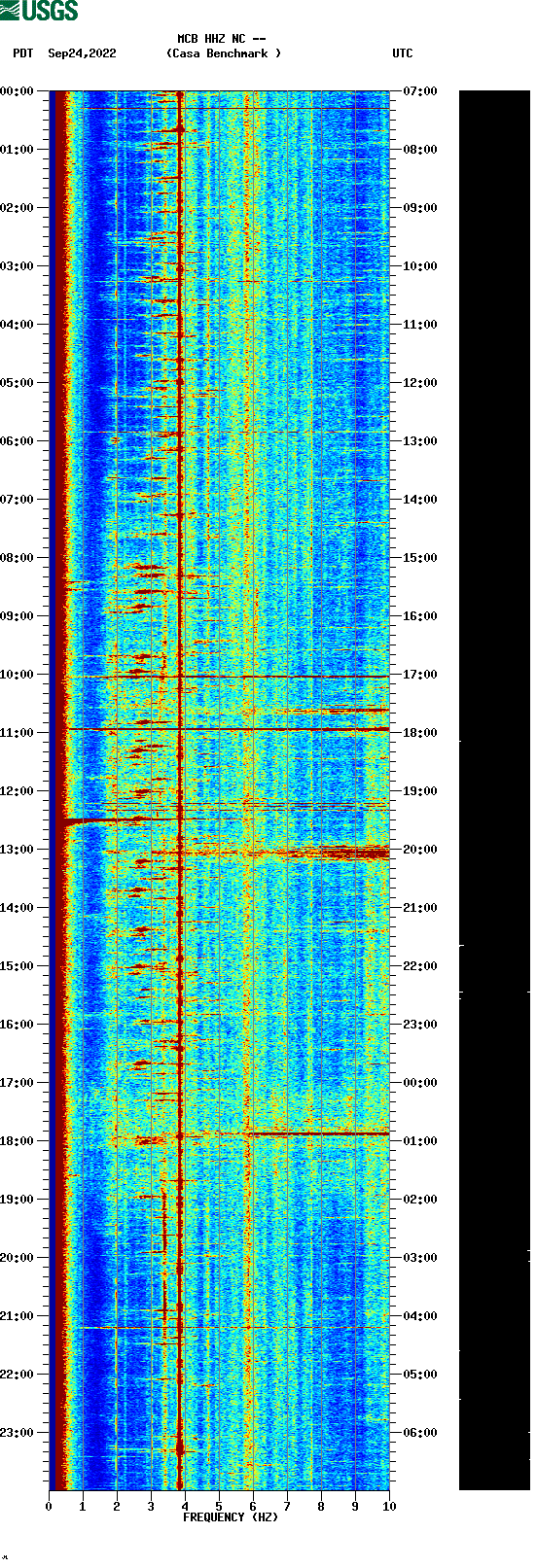Viewport: 537px width, 1568px height.
Task: Click the 5 tick on frequency axis
Action: pos(219,1507)
